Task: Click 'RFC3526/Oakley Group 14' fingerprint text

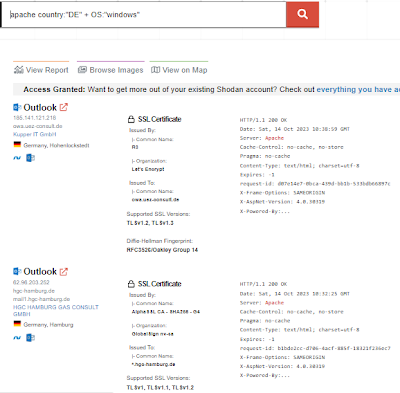Action: coord(162,250)
